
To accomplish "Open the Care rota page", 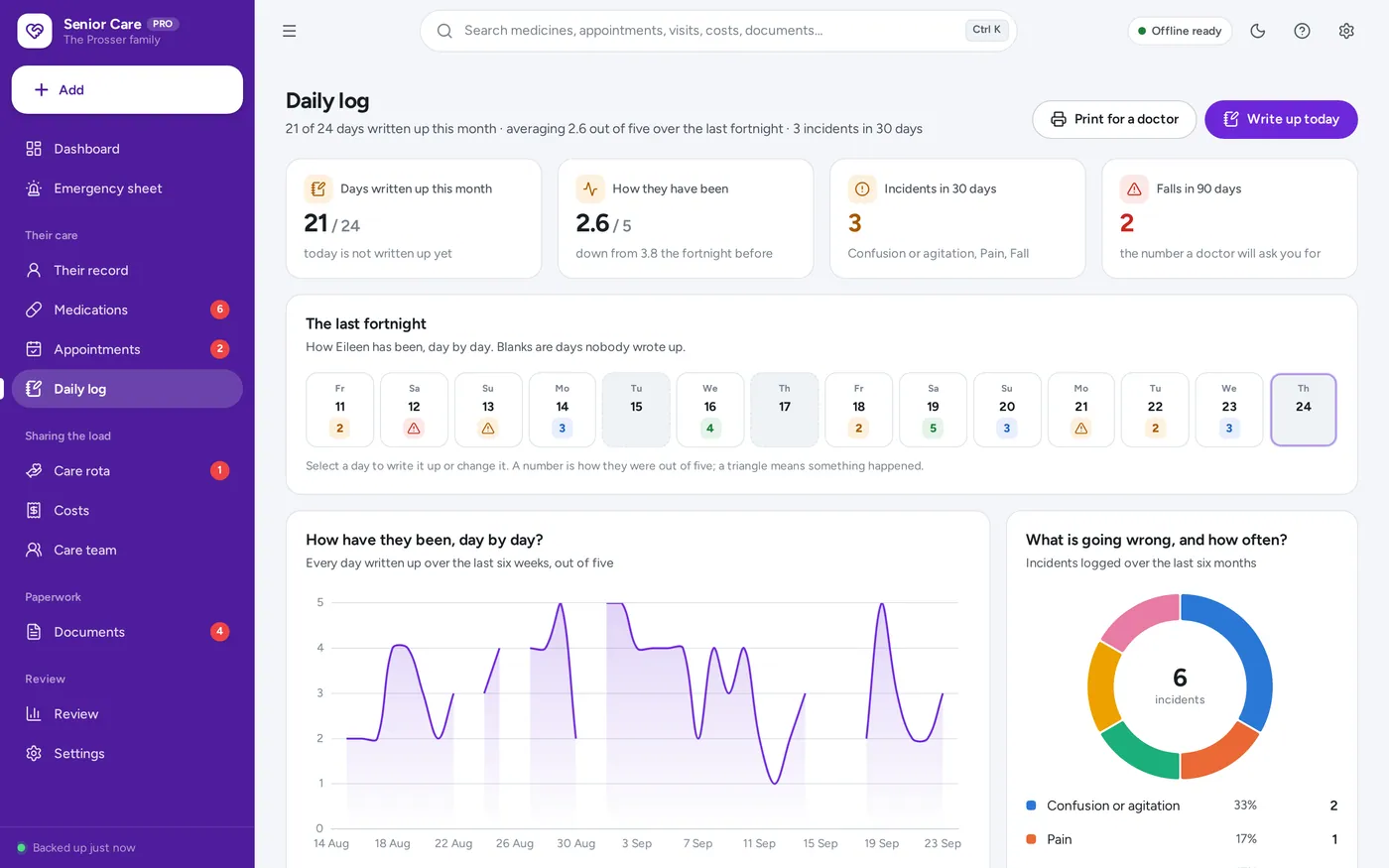I will click(127, 470).
